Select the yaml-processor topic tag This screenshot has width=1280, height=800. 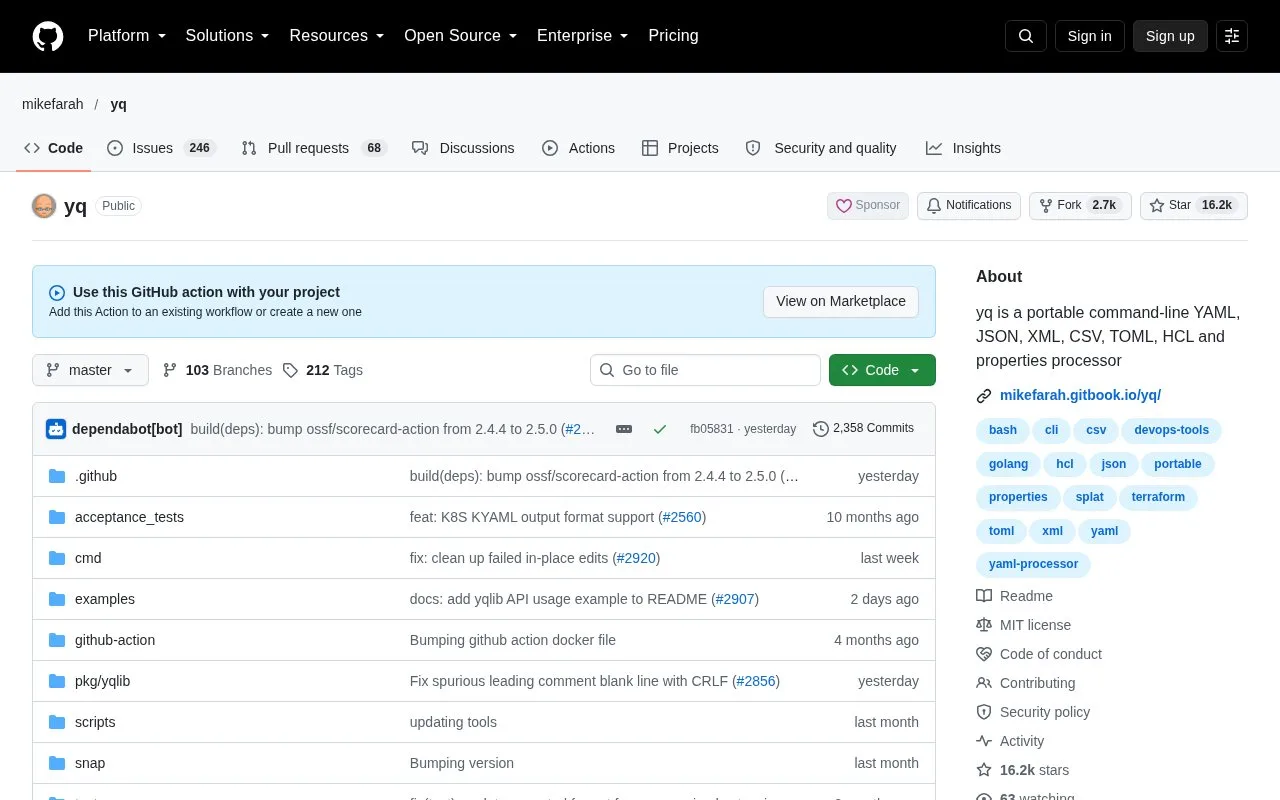tap(1033, 564)
